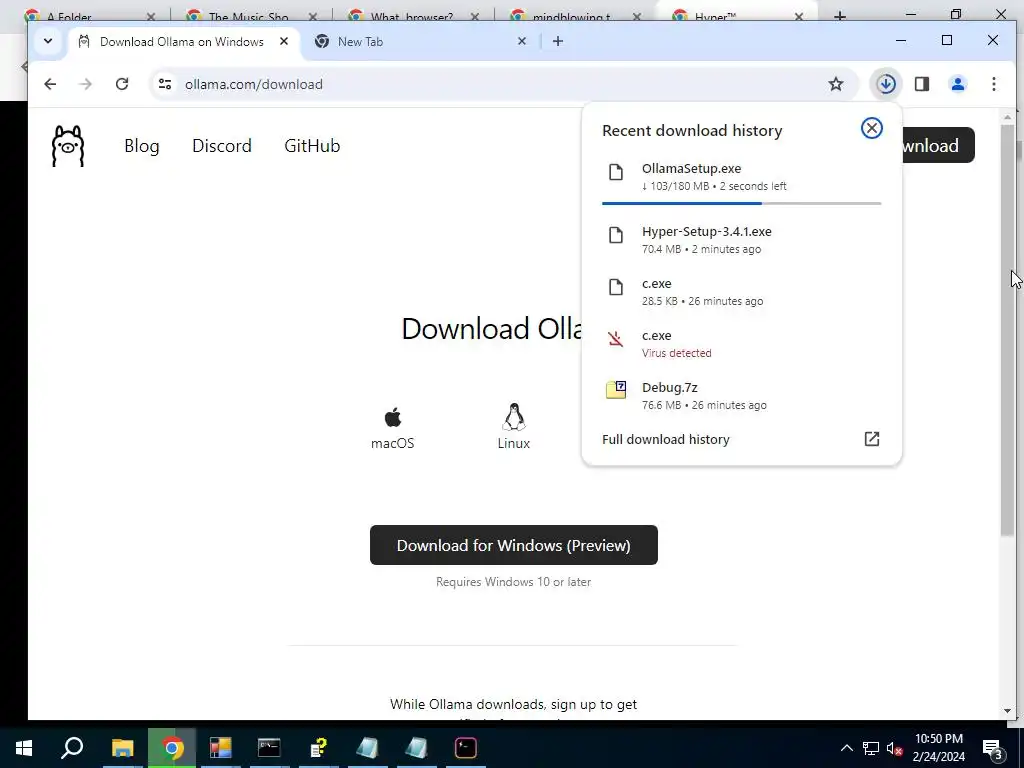Click the virus-blocked download icon

(x=615, y=338)
